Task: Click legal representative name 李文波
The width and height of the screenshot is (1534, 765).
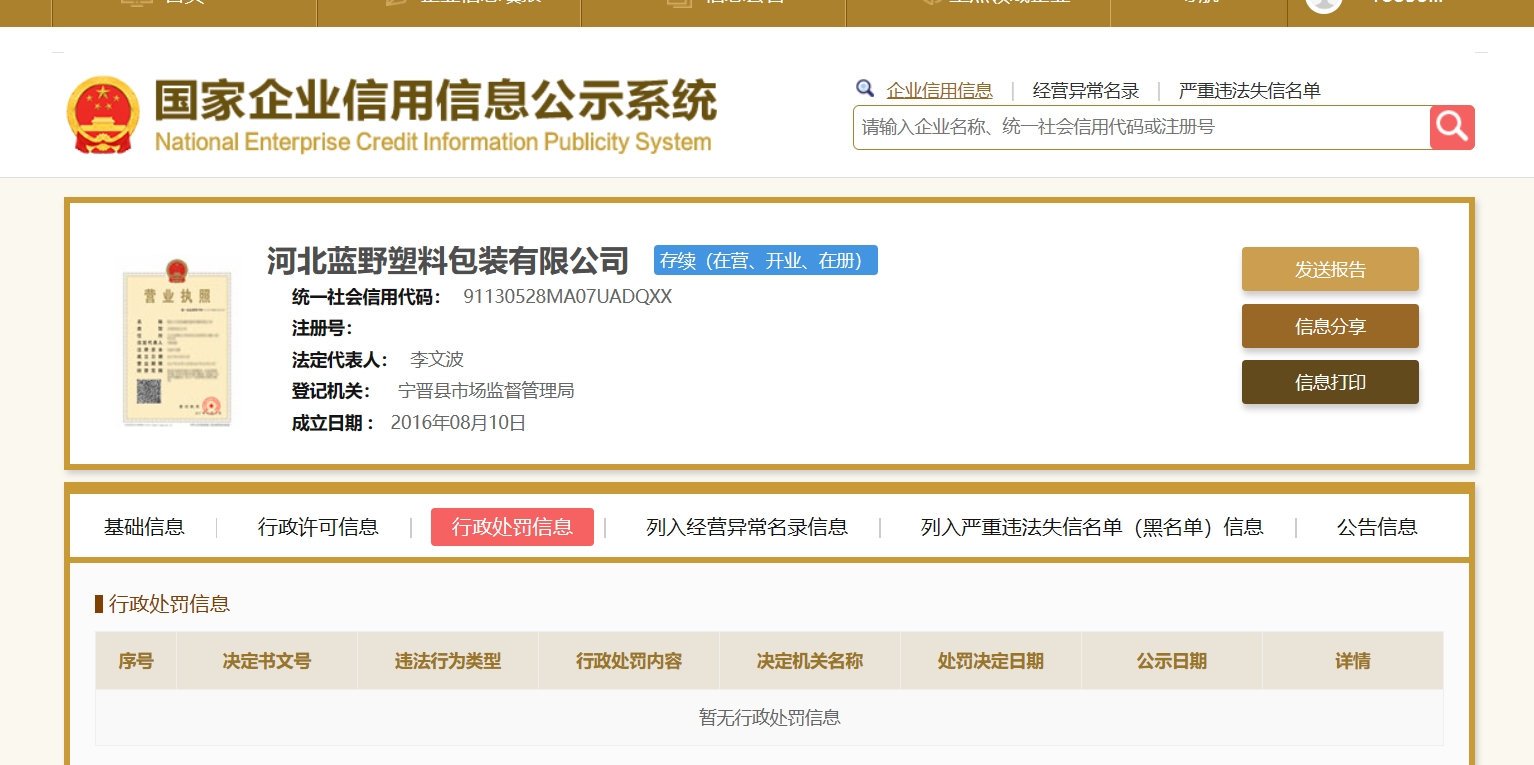Action: coord(437,359)
